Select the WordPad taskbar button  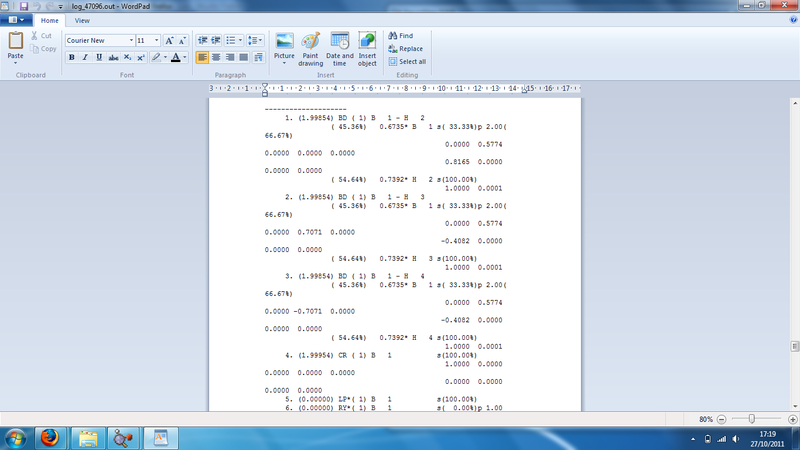161,438
